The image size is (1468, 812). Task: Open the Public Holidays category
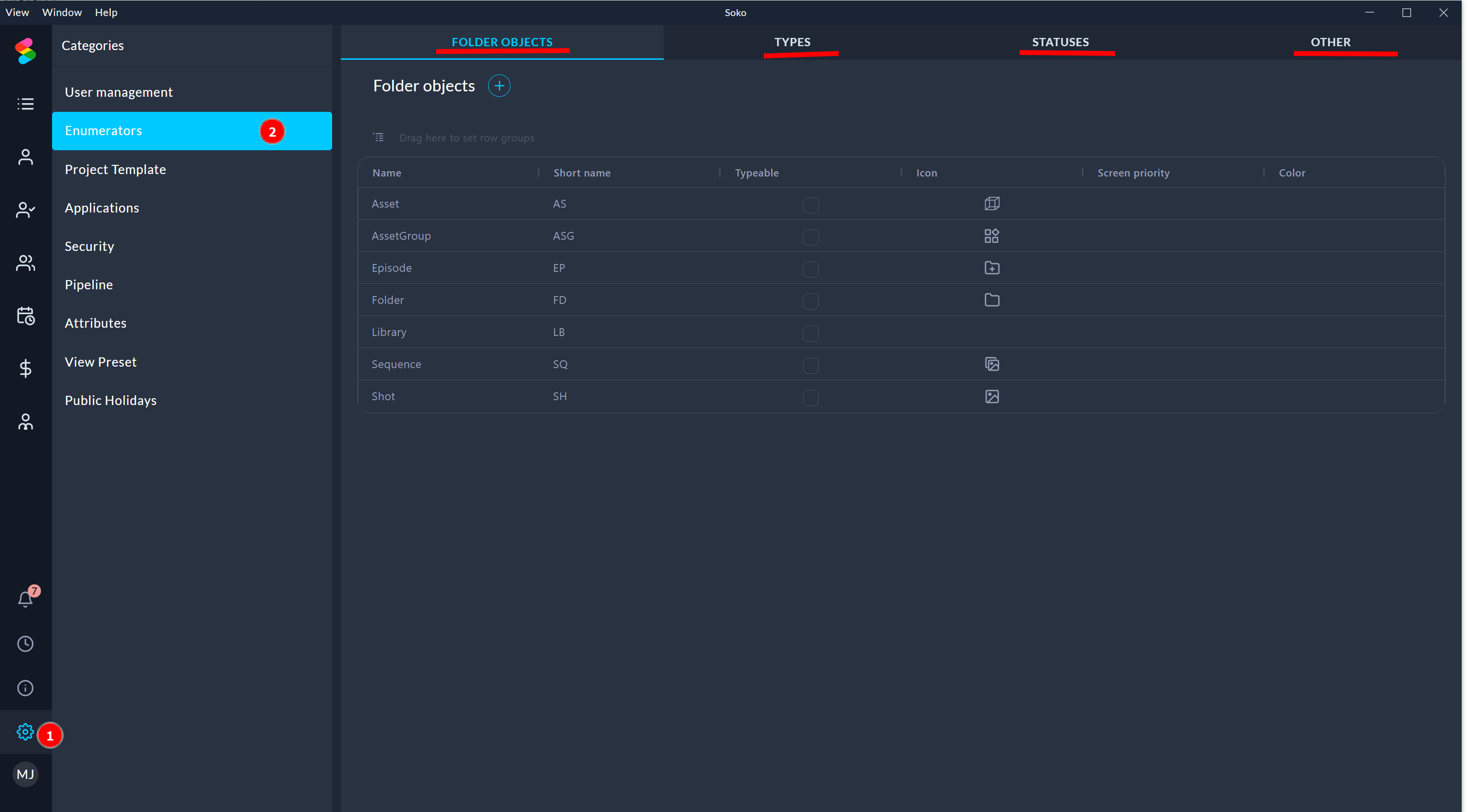click(x=110, y=400)
